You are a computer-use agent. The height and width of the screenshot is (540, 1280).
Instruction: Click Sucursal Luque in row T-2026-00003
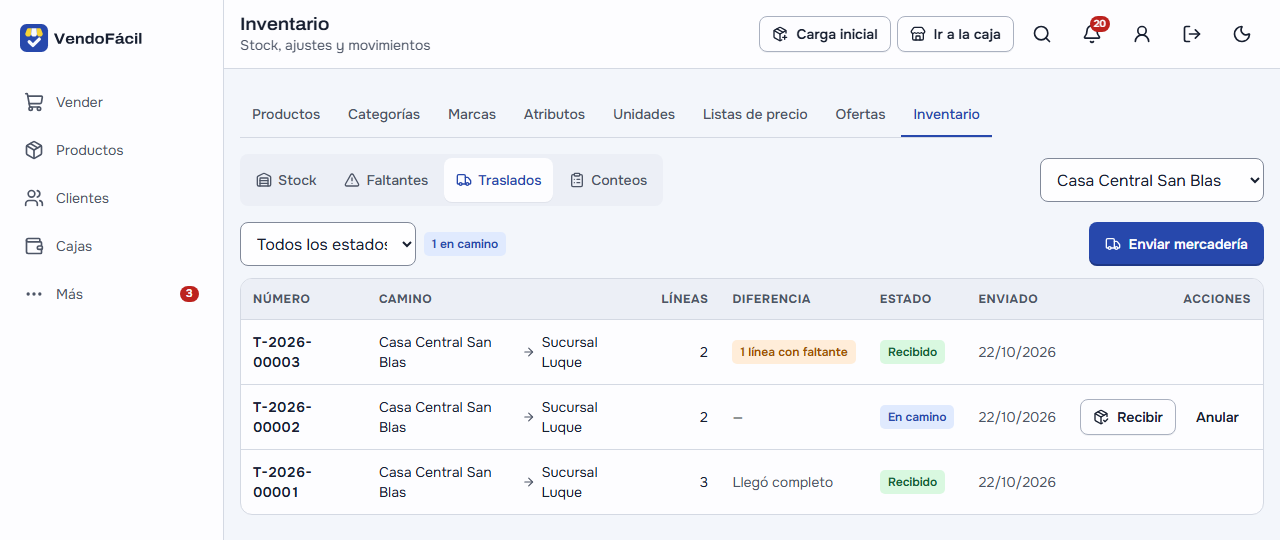coord(570,352)
